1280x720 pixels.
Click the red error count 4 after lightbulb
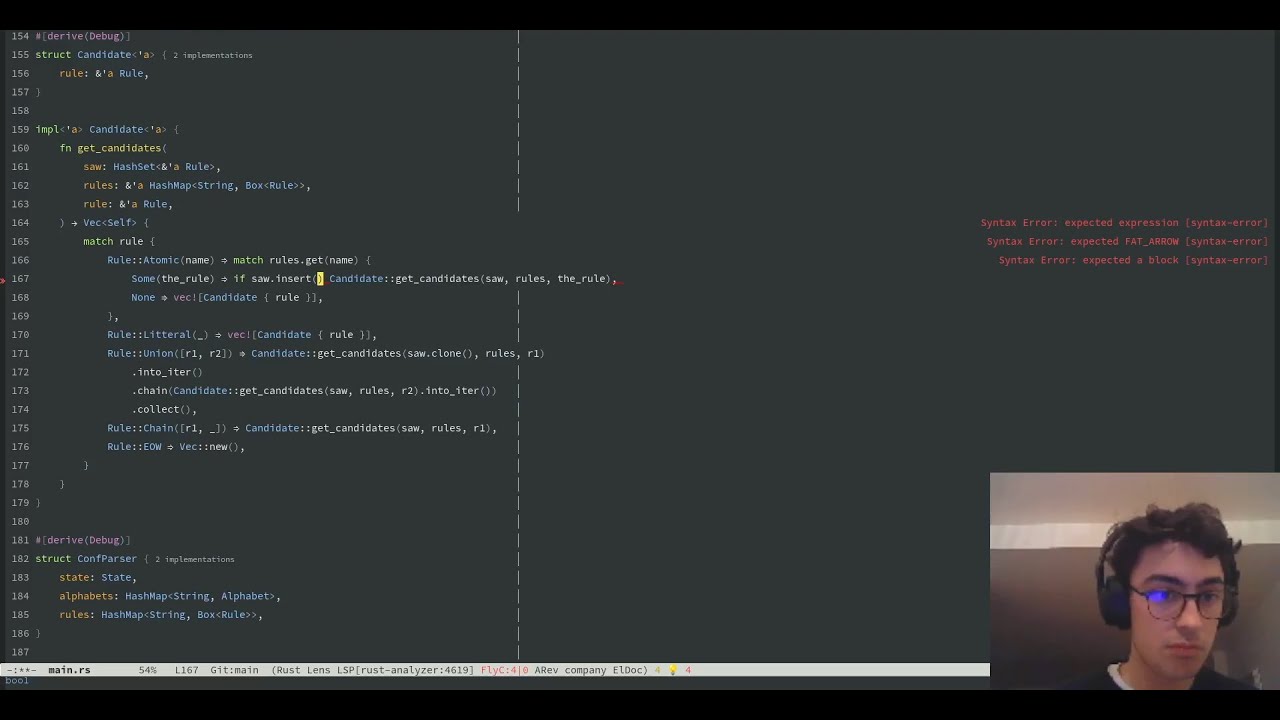pyautogui.click(x=688, y=670)
